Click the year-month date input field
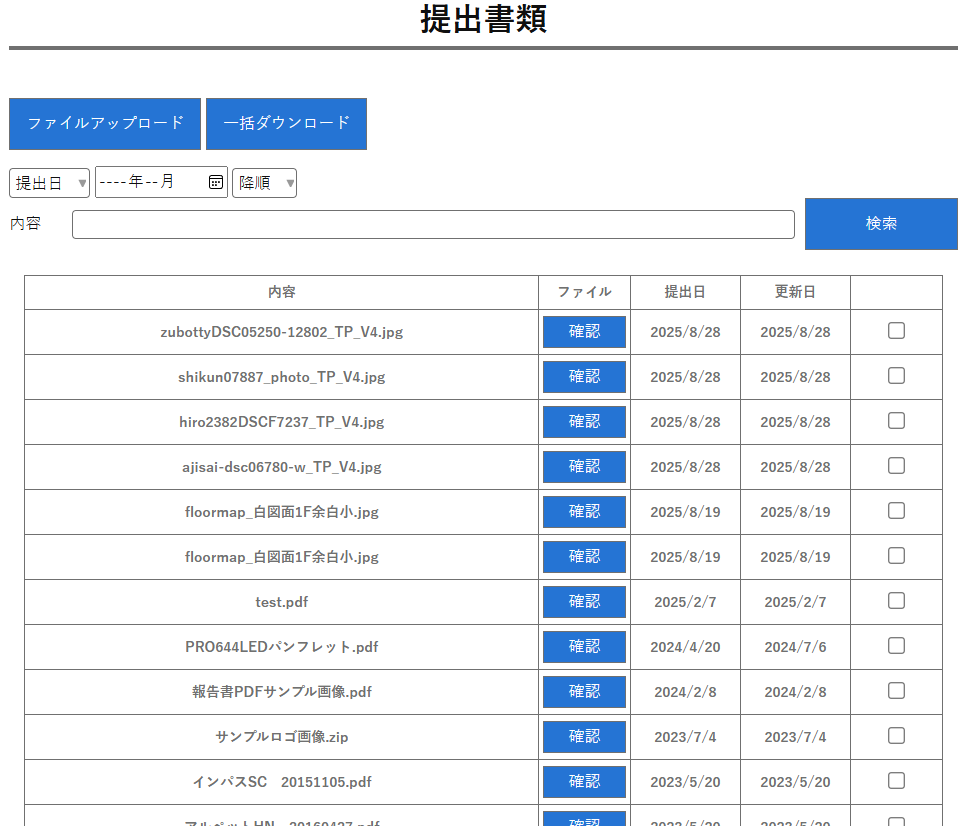The width and height of the screenshot is (961, 826). tap(150, 182)
